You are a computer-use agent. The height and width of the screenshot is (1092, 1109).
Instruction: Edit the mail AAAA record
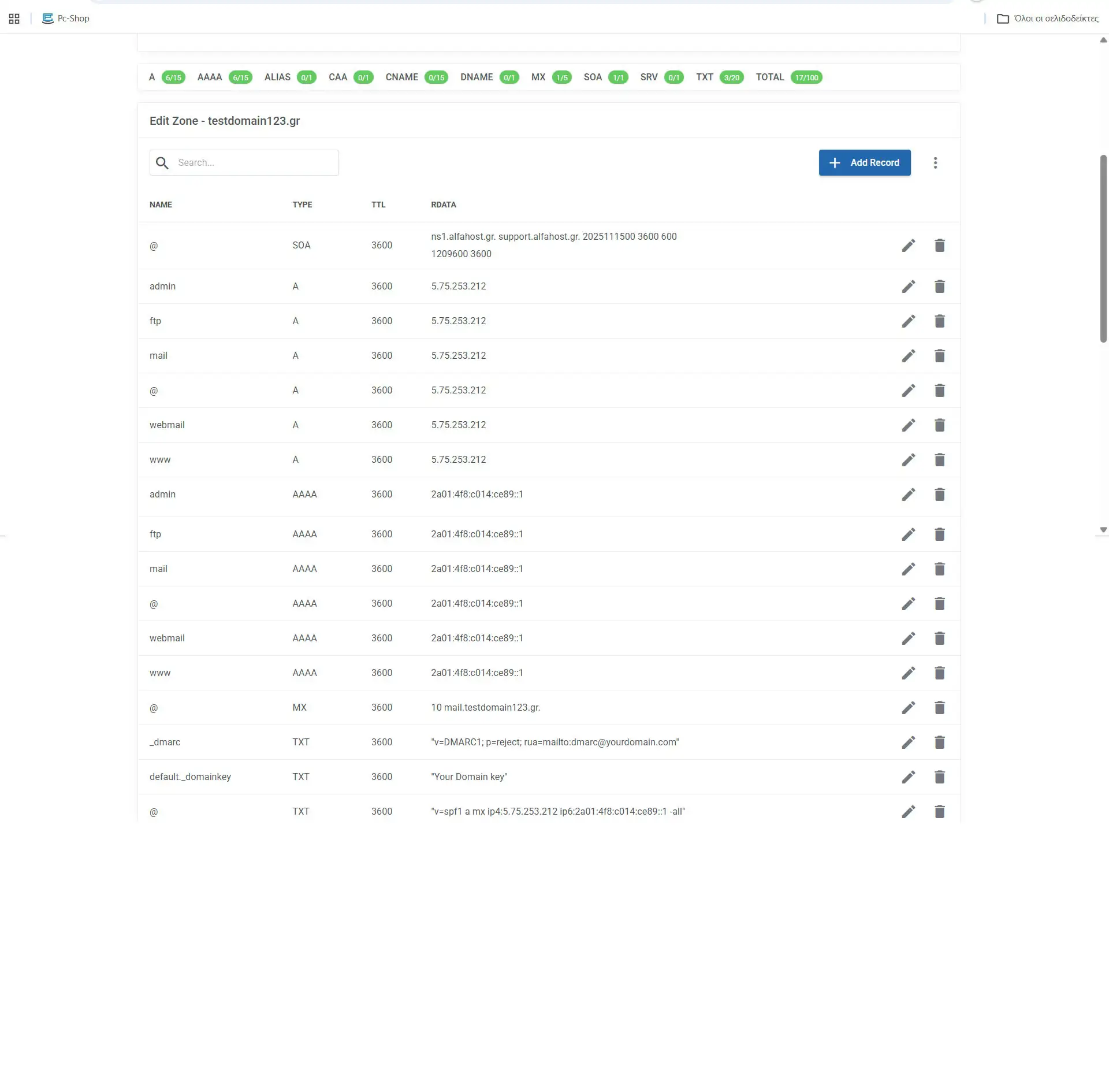[x=909, y=569]
